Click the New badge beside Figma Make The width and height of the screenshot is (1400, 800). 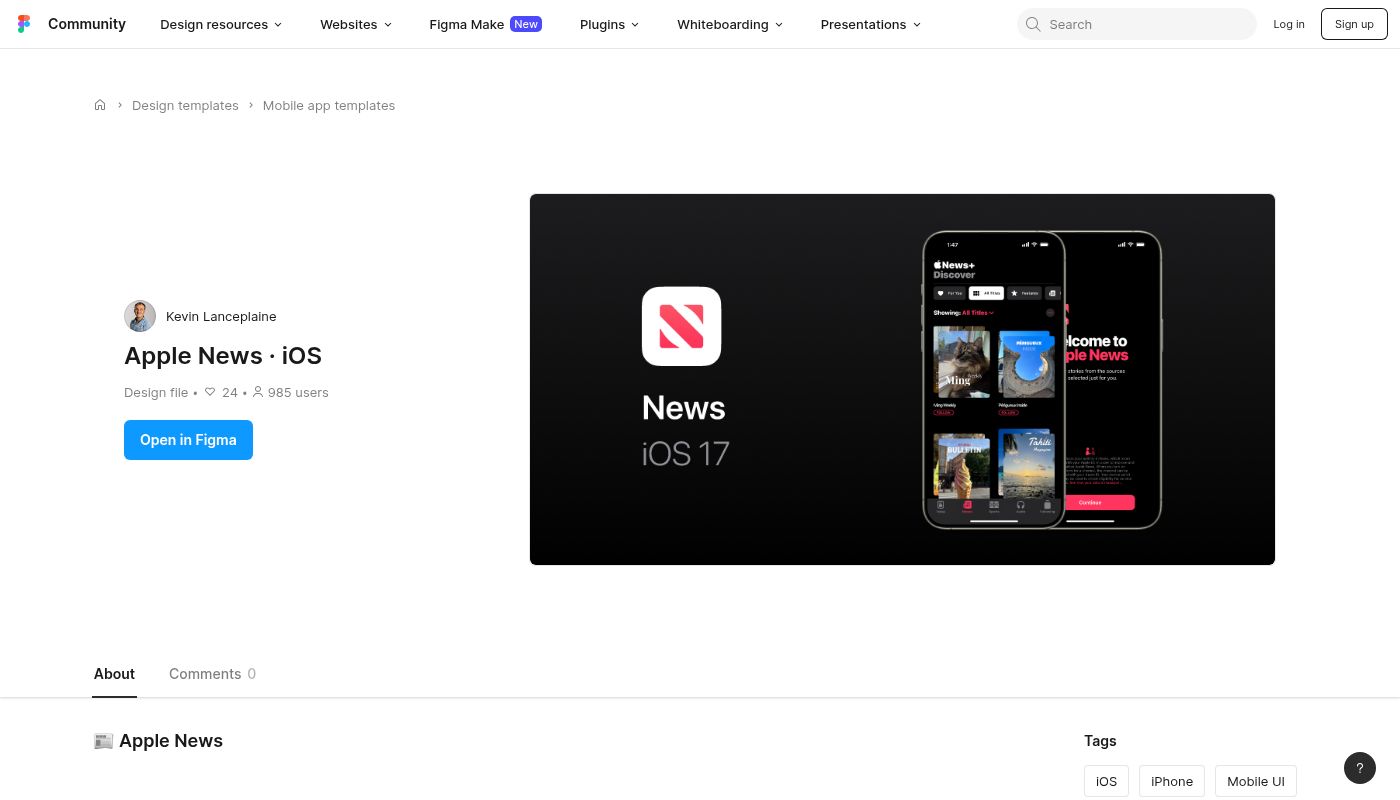coord(525,24)
